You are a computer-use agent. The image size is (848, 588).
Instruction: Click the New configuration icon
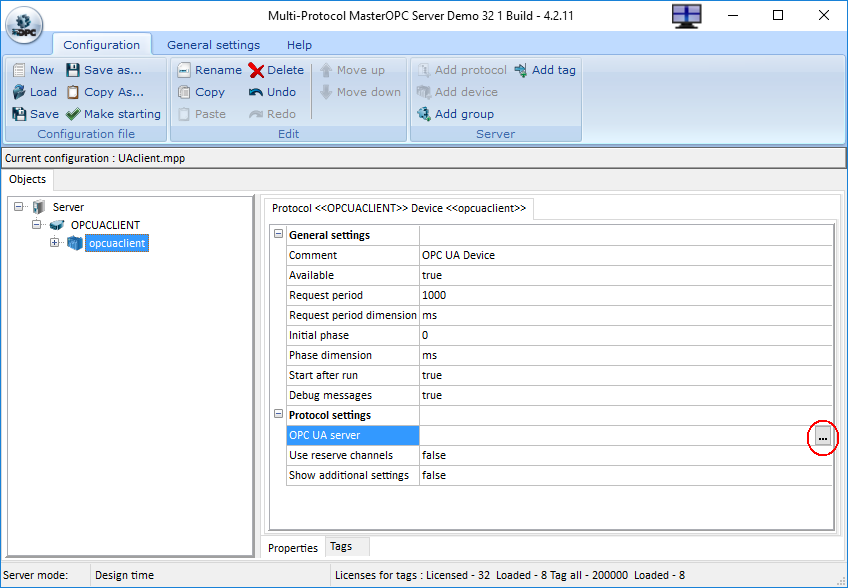point(19,70)
